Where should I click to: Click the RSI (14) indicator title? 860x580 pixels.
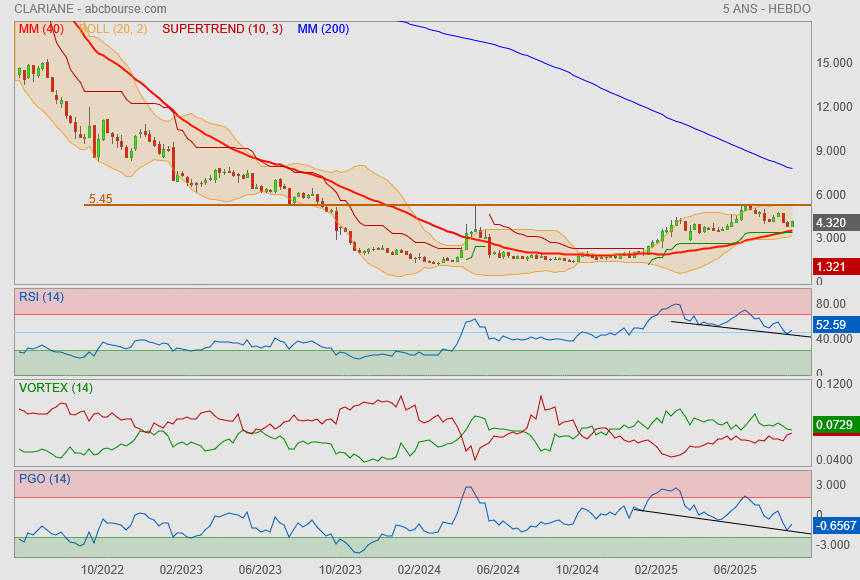(41, 296)
